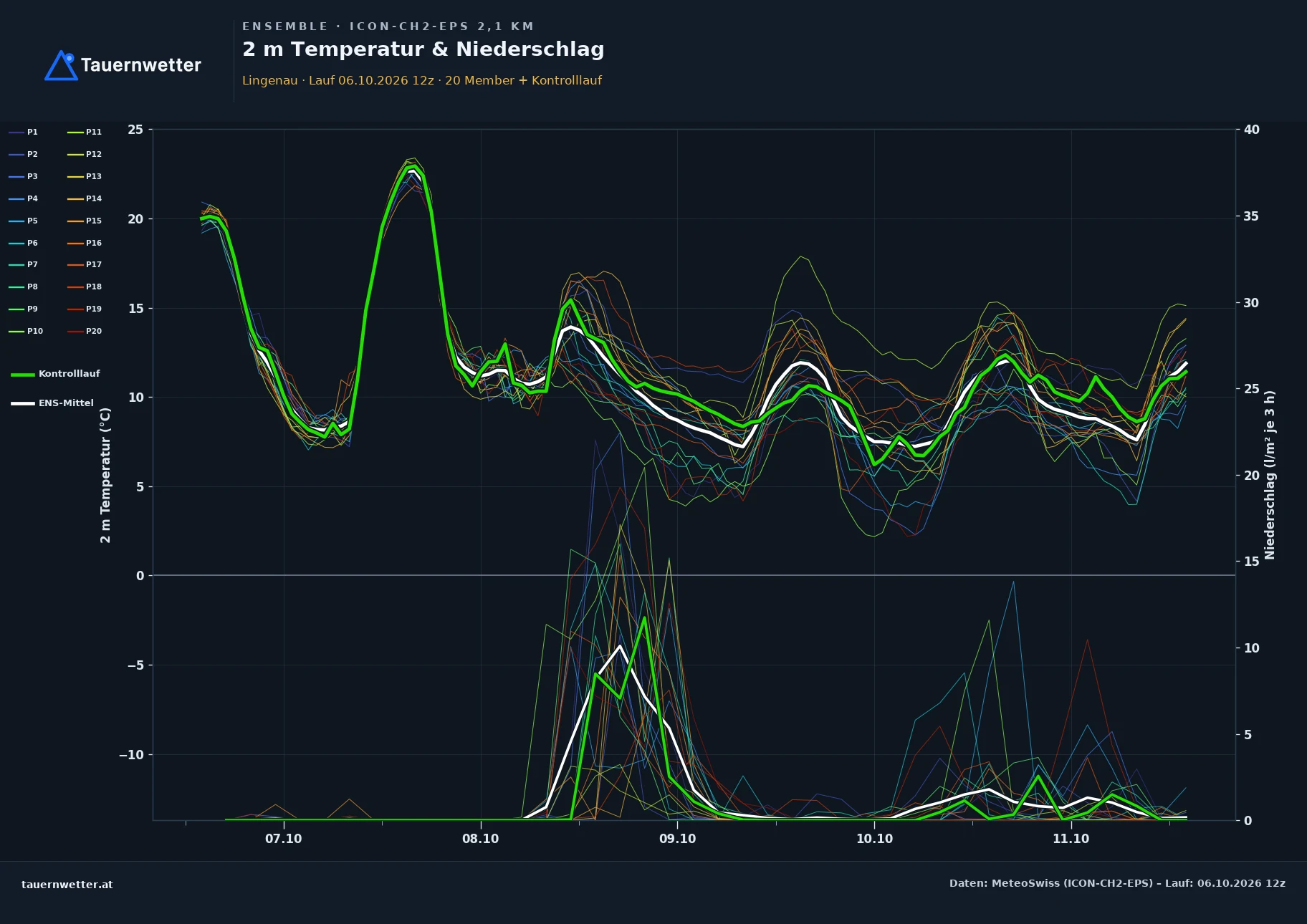This screenshot has width=1307, height=924.
Task: Select the P9 legend entry
Action: pos(24,309)
